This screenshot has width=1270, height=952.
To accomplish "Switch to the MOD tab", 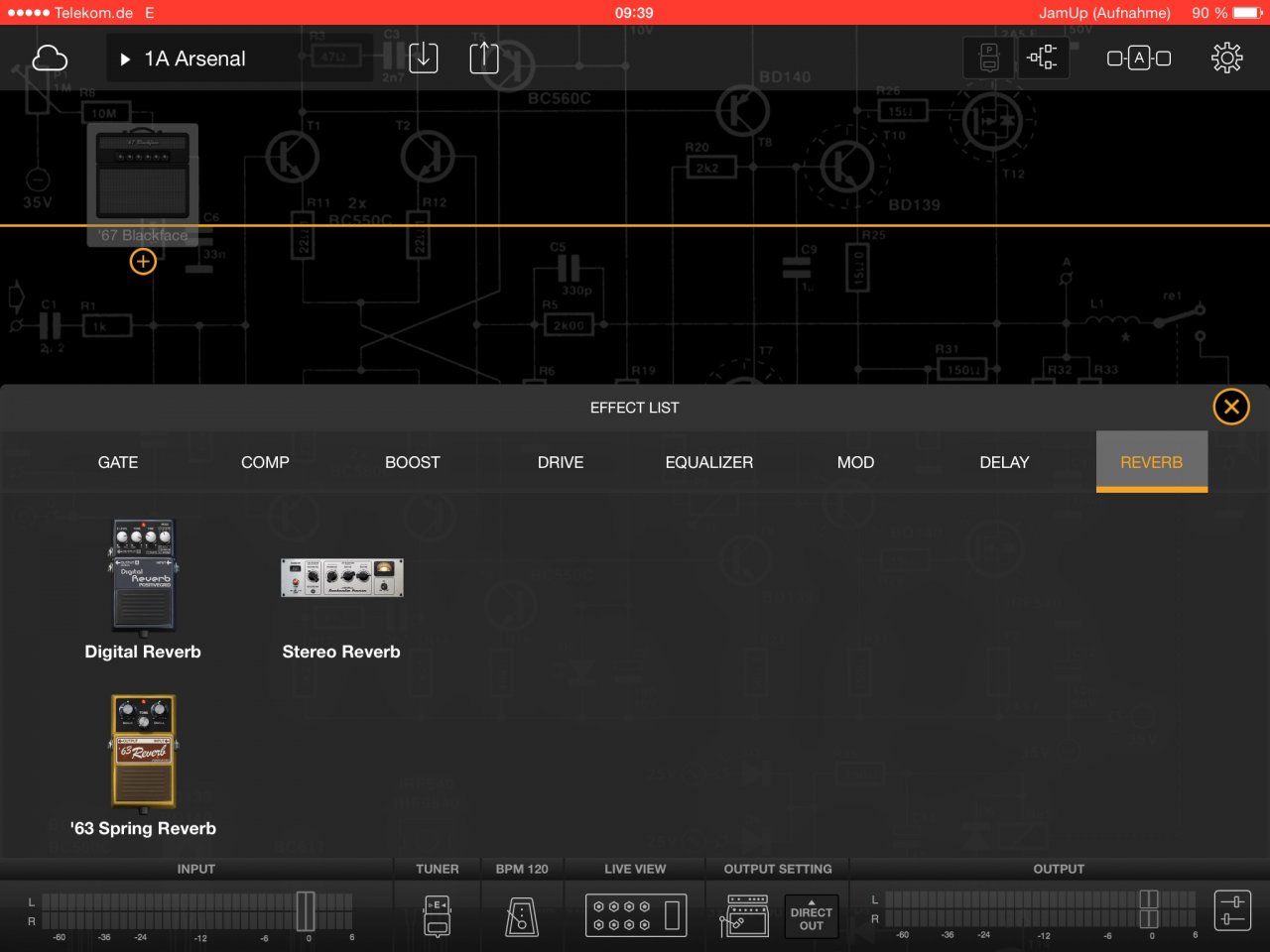I will click(x=855, y=462).
